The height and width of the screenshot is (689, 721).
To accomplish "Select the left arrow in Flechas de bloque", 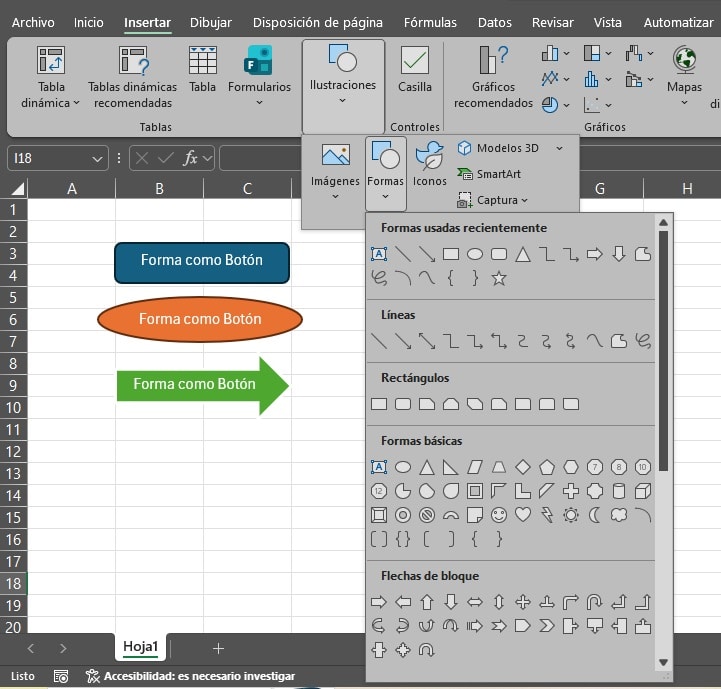I will tap(403, 602).
